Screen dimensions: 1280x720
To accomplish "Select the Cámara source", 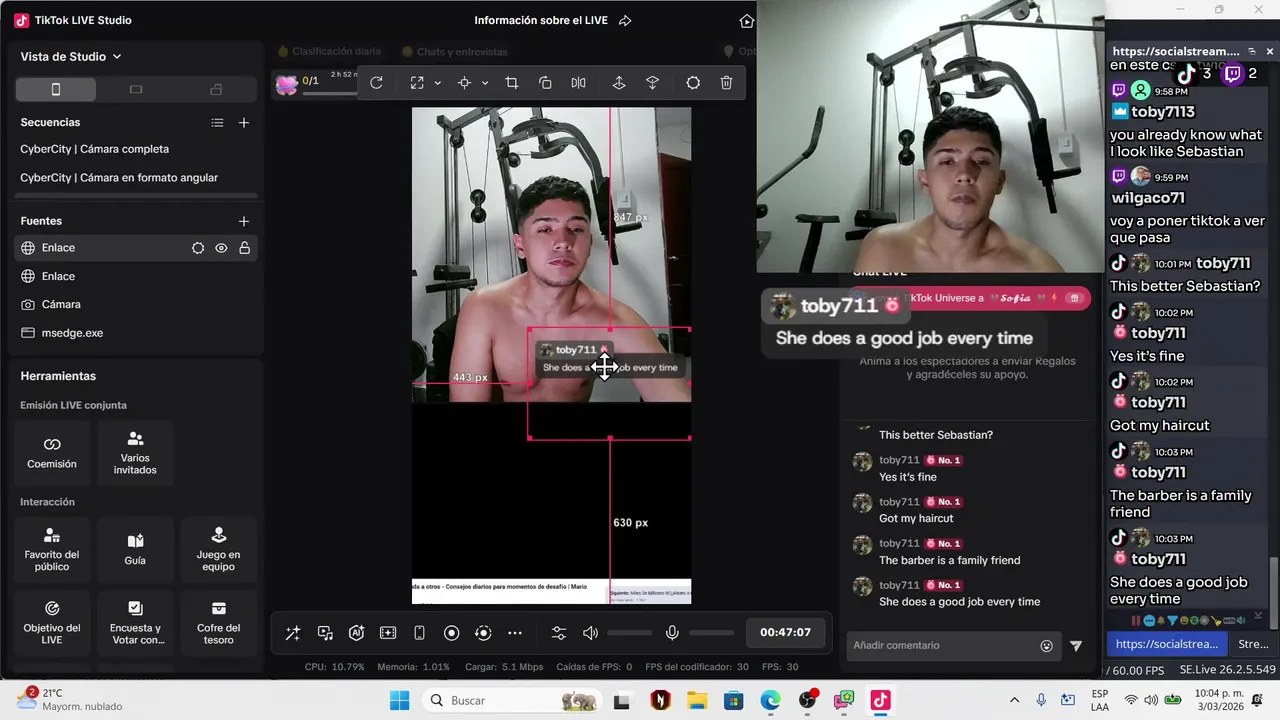I will pyautogui.click(x=135, y=304).
